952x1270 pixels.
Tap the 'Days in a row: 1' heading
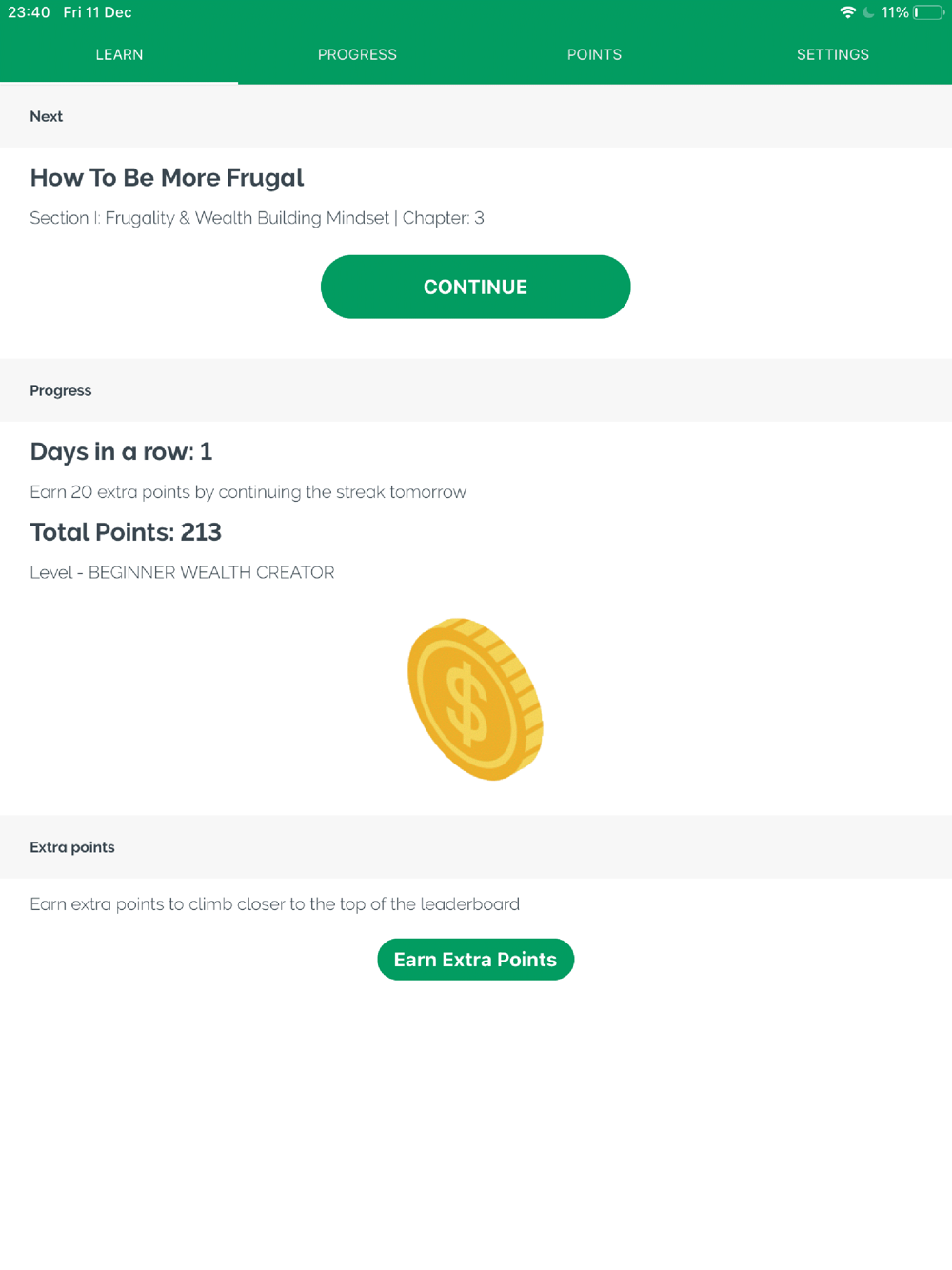coord(121,451)
